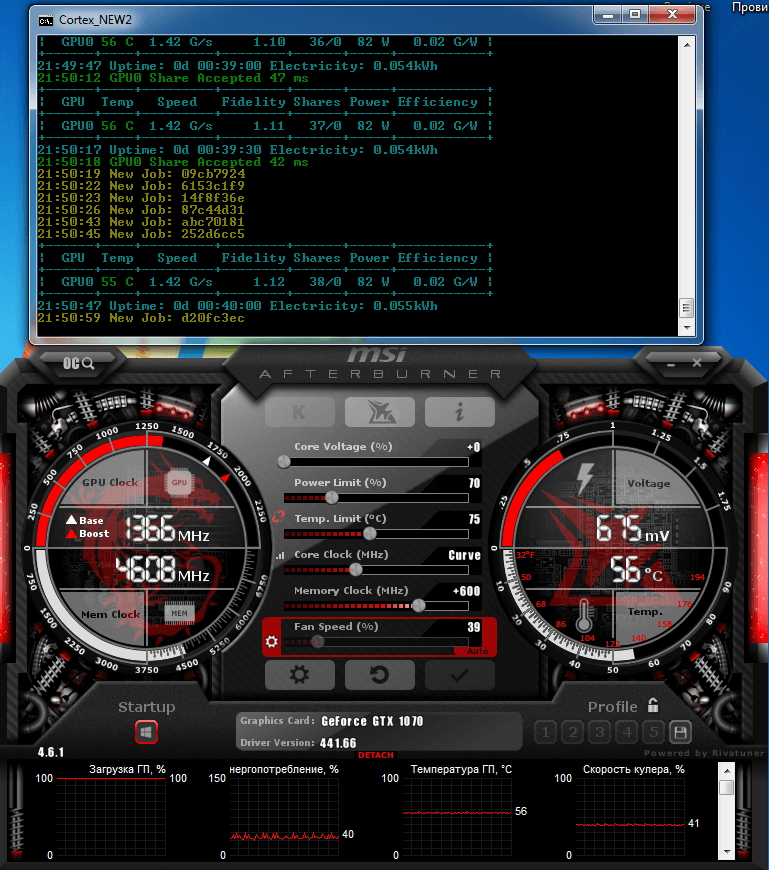Viewport: 769px width, 870px height.
Task: Save the current profile
Action: click(680, 732)
